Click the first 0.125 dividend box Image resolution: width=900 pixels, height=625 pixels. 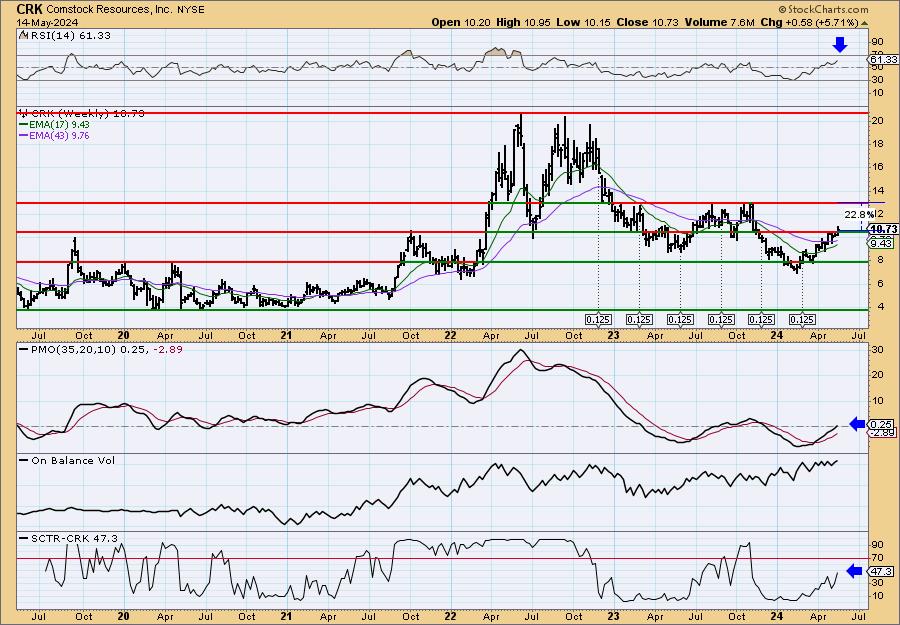(x=598, y=319)
